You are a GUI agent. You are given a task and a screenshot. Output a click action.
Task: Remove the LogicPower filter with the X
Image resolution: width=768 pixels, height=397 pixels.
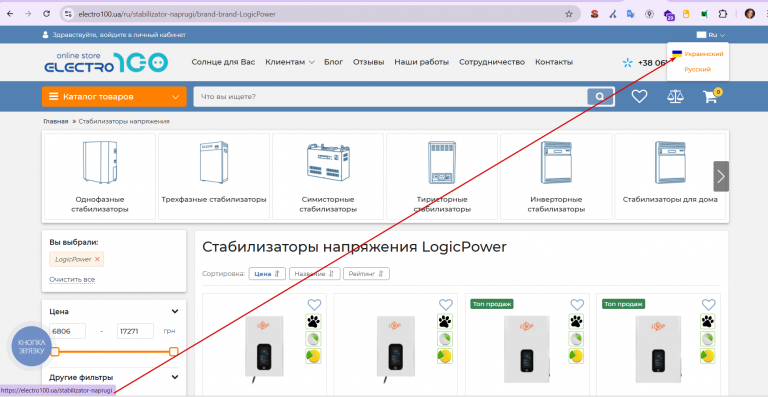[97, 259]
